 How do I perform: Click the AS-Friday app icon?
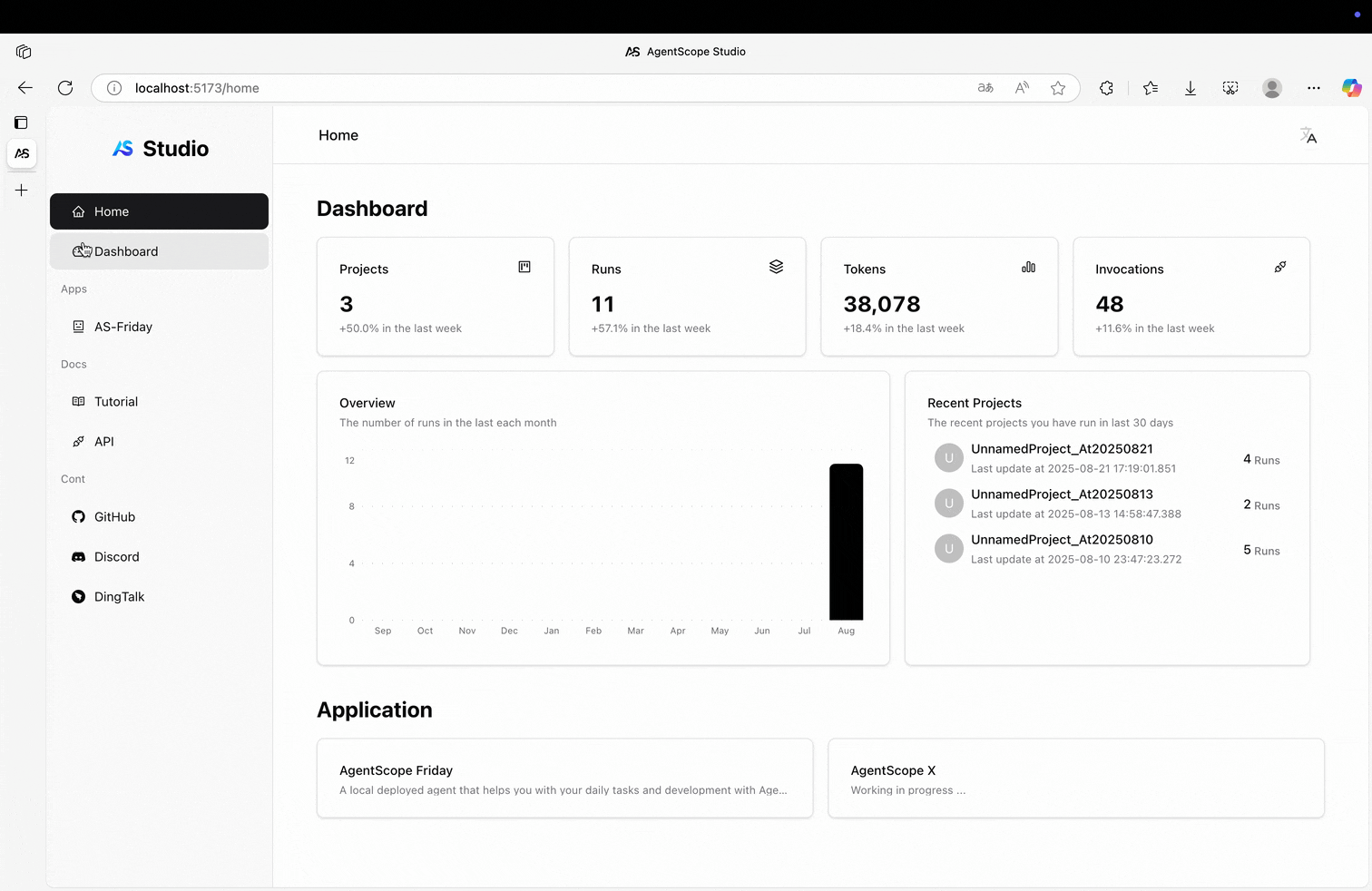tap(78, 327)
